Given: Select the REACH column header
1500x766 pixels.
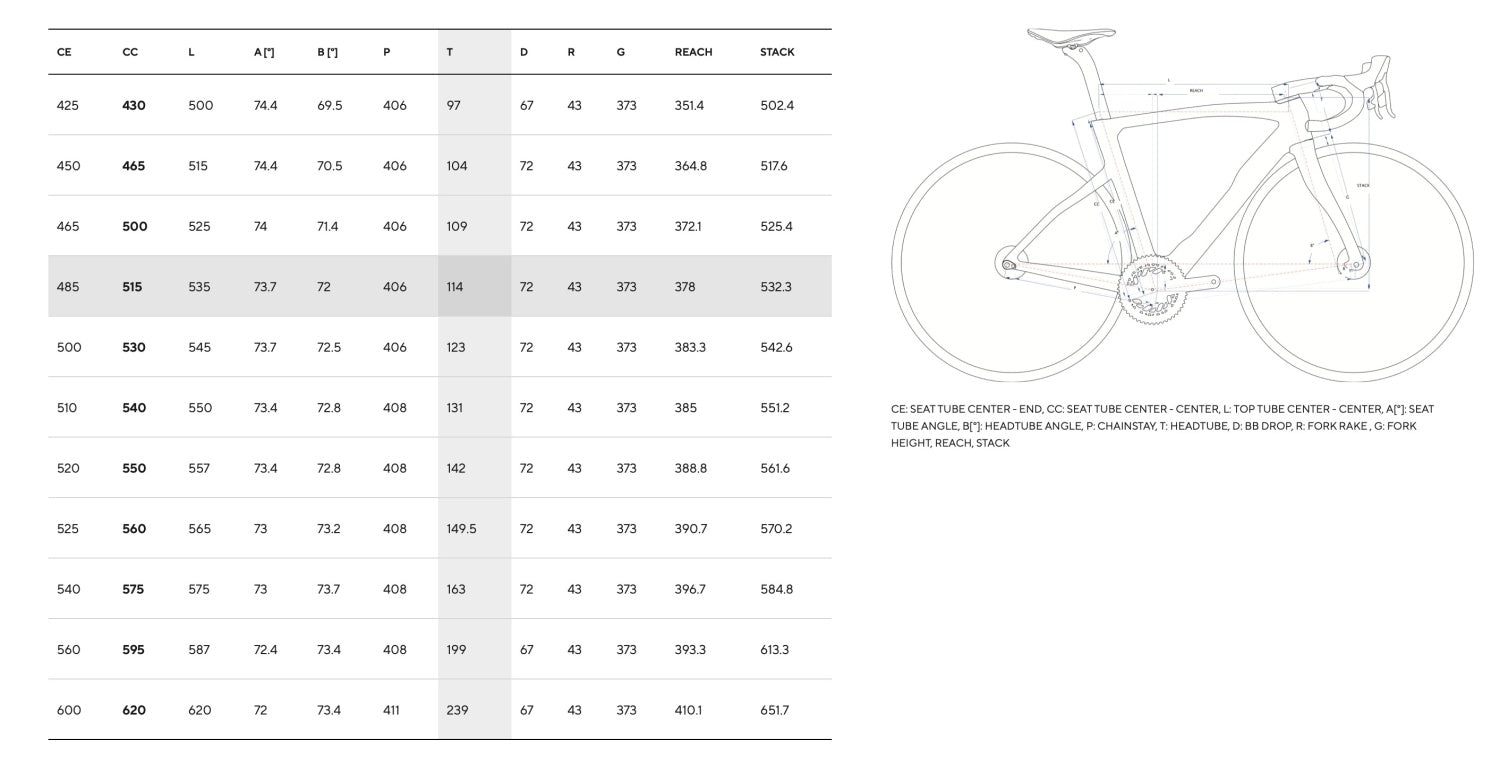Looking at the screenshot, I should [693, 52].
